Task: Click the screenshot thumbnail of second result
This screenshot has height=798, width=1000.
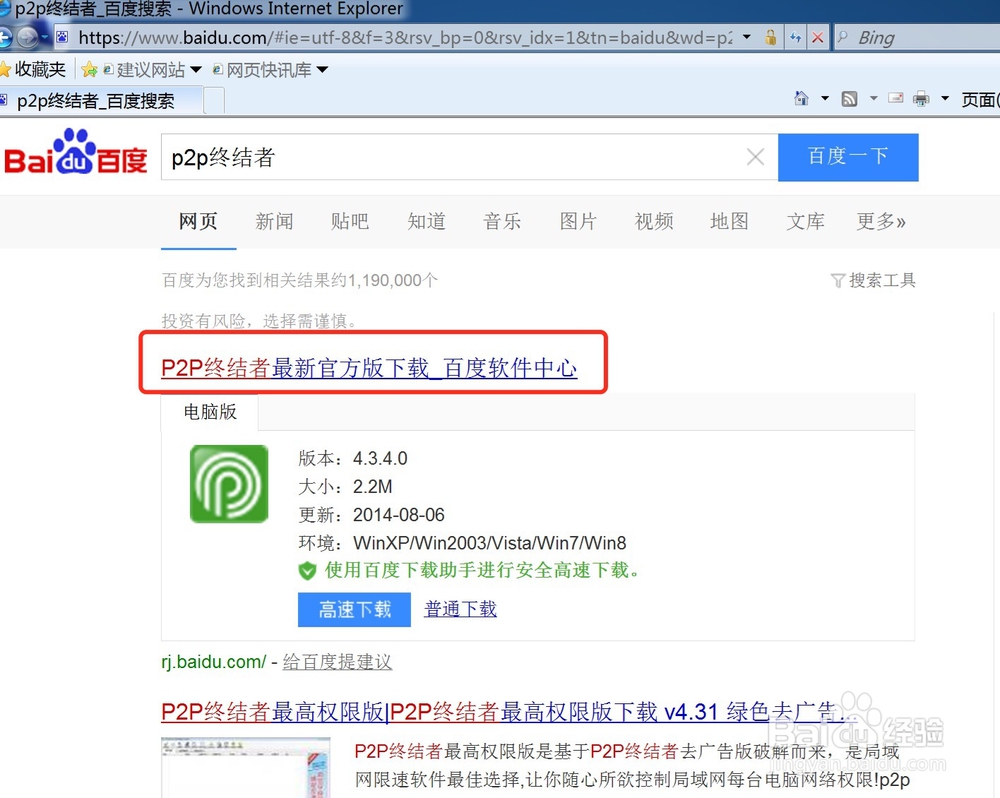Action: (246, 767)
